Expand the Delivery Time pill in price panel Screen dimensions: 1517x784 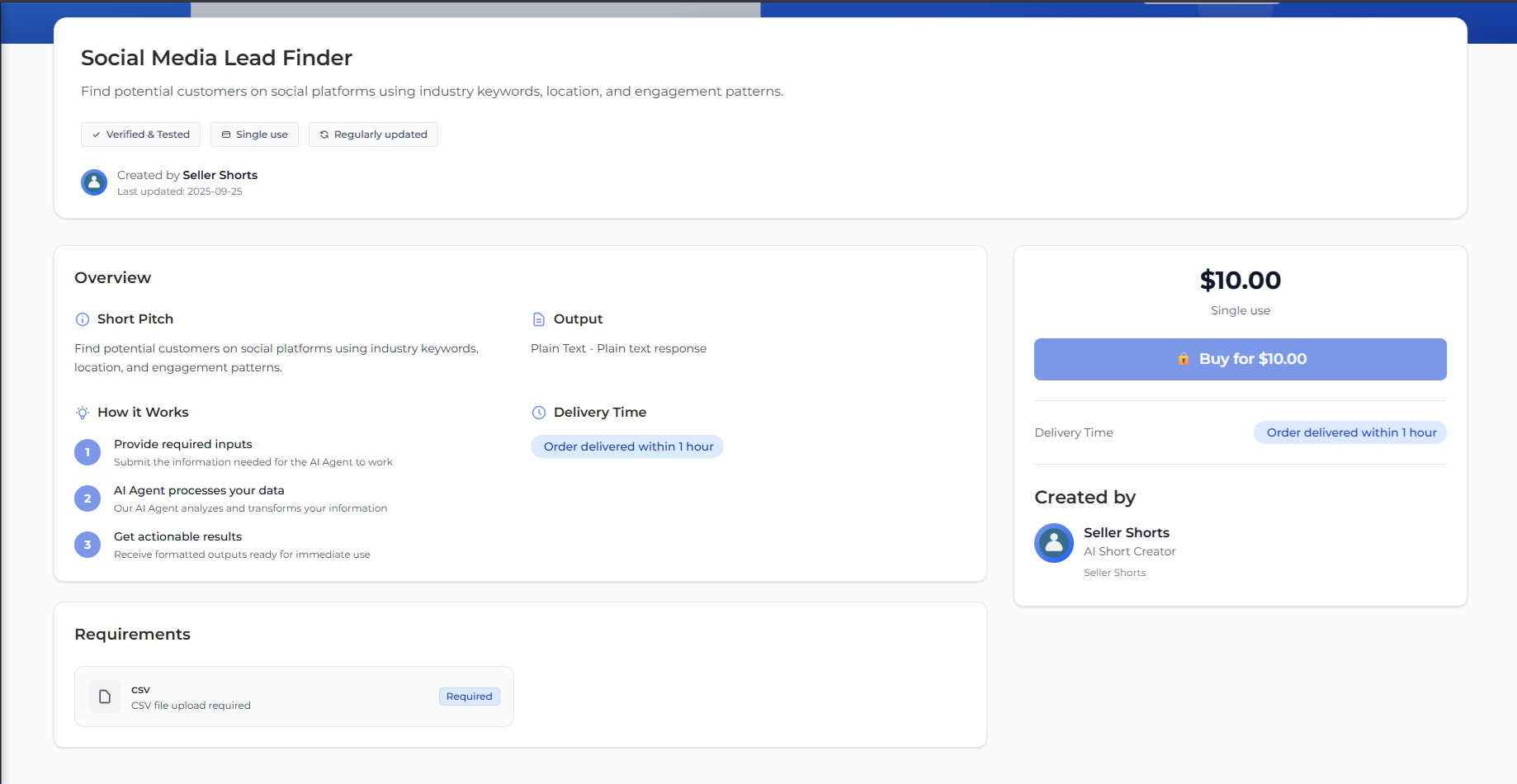pyautogui.click(x=1349, y=432)
